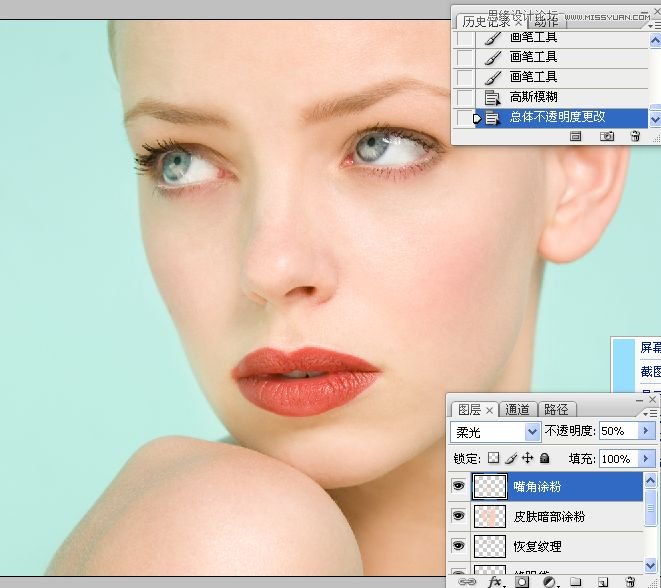The image size is (661, 588).
Task: Open the Layers panel flyout menu
Action: [x=651, y=413]
